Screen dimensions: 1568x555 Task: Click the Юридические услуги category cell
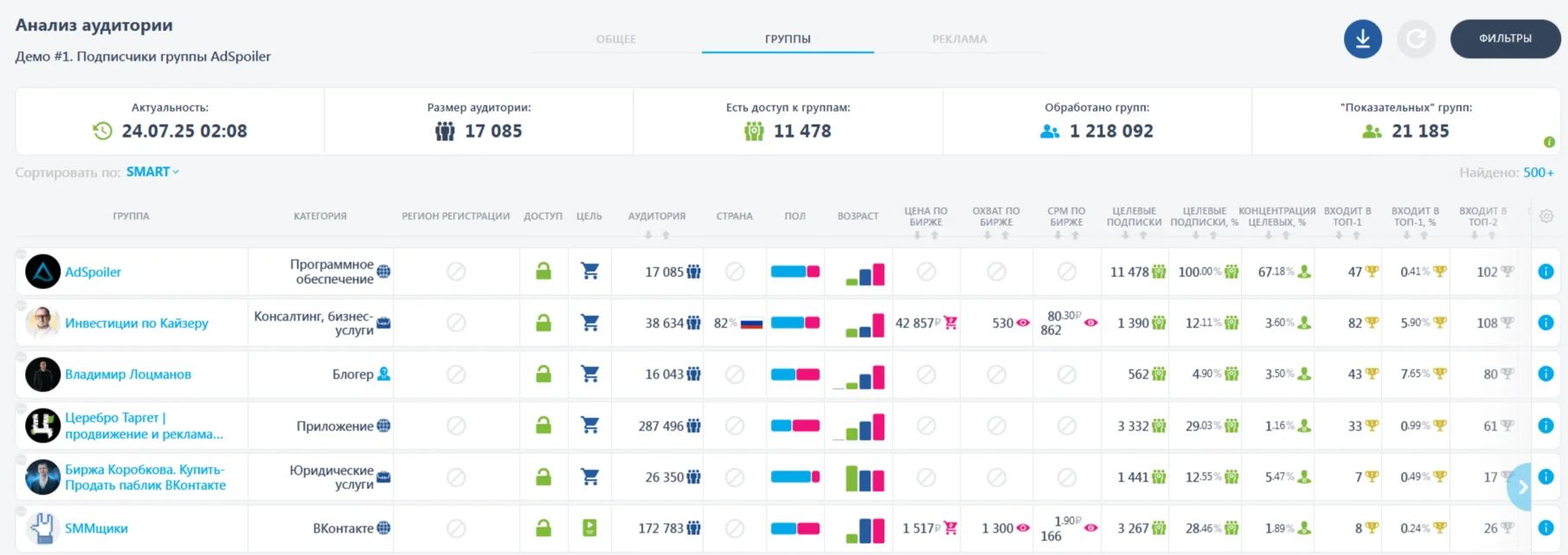321,477
